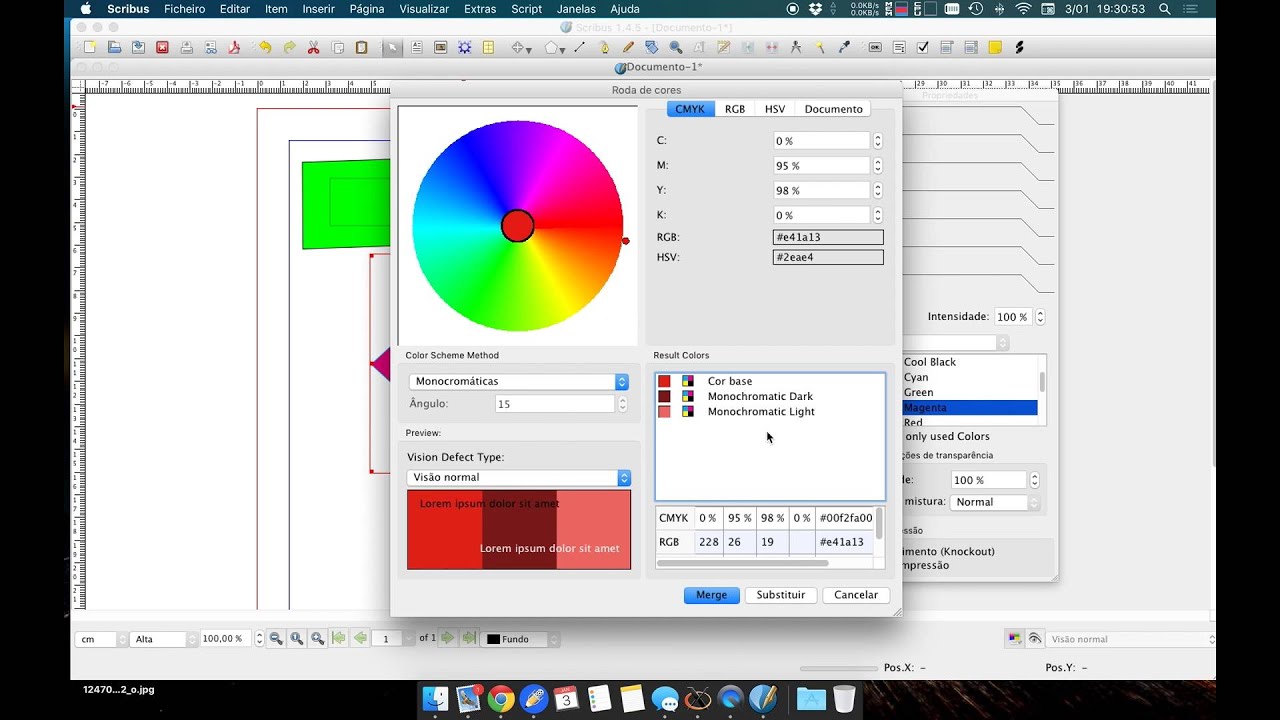Viewport: 1280px width, 720px height.
Task: Toggle the vision preview mode icon in status bar
Action: click(1035, 639)
